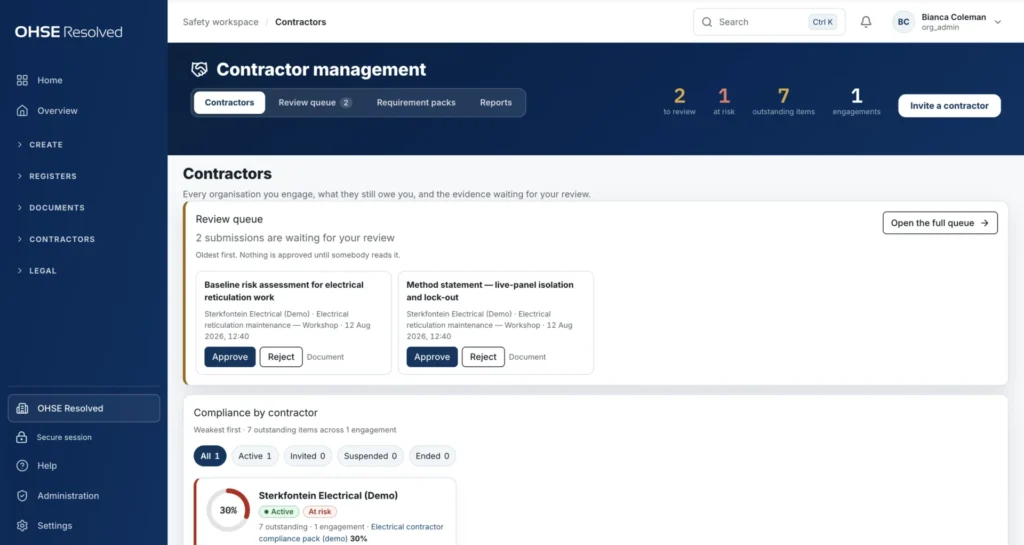The width and height of the screenshot is (1024, 545).
Task: Click the OHSE Resolved logo
Action: click(x=69, y=31)
